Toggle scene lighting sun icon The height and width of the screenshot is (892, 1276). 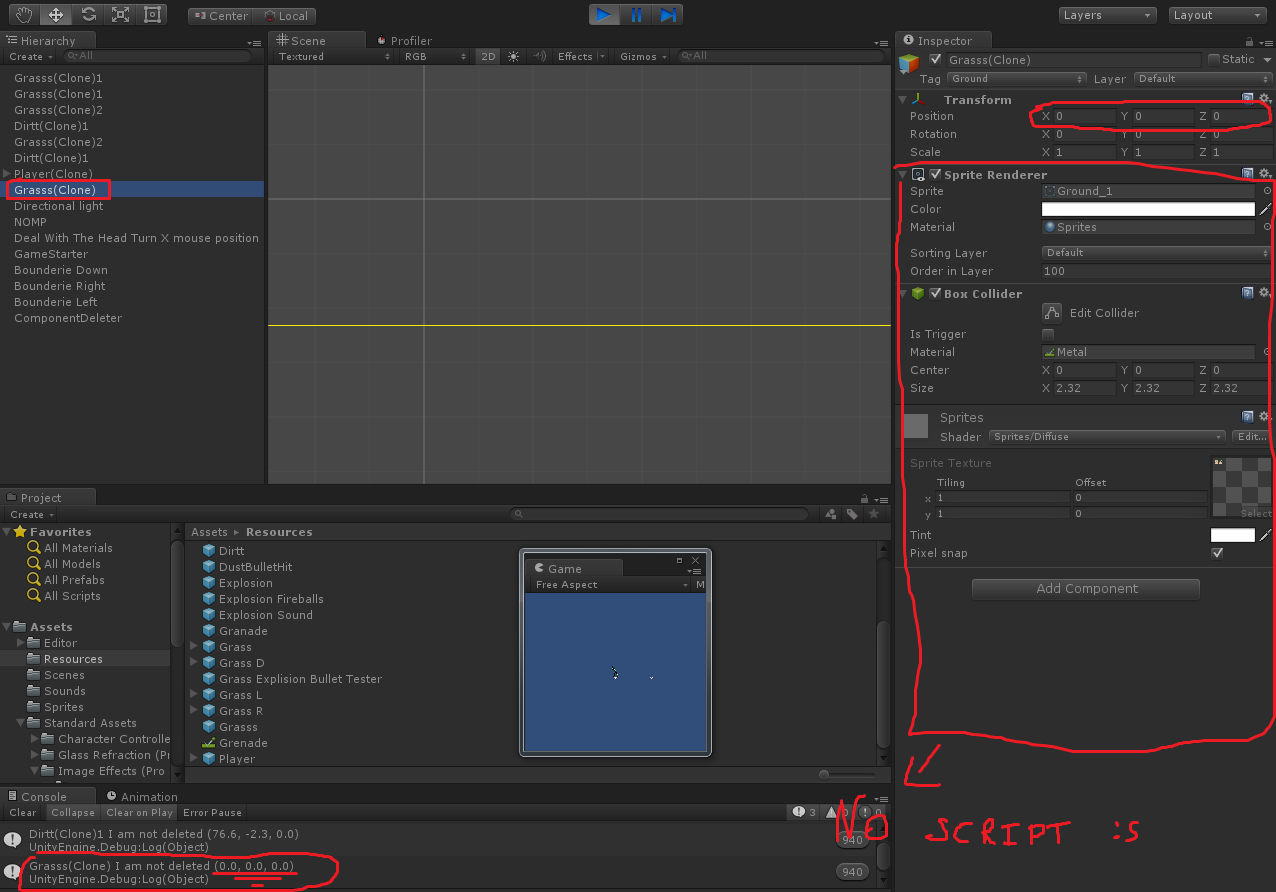(x=513, y=57)
